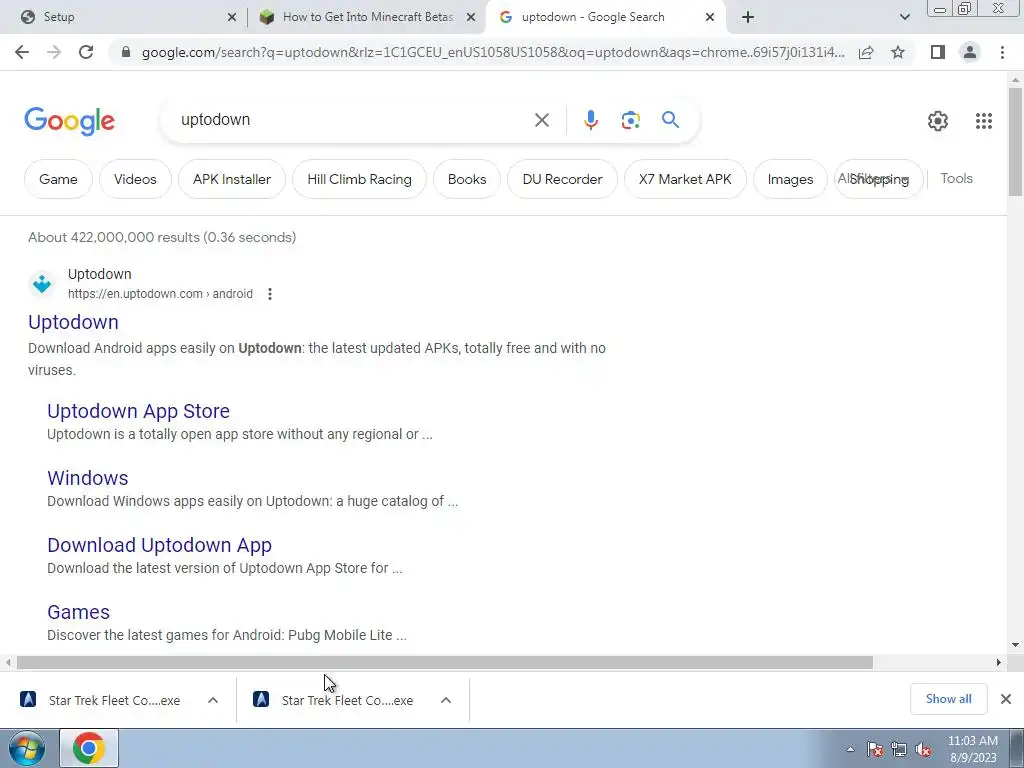Expand options for second Star Trek download
The image size is (1024, 768).
click(x=446, y=700)
